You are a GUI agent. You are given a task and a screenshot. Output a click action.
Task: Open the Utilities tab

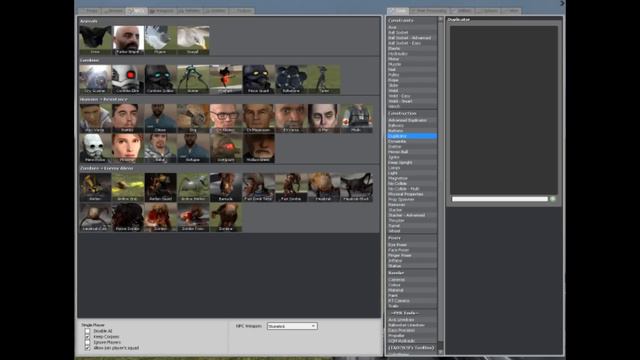click(462, 11)
